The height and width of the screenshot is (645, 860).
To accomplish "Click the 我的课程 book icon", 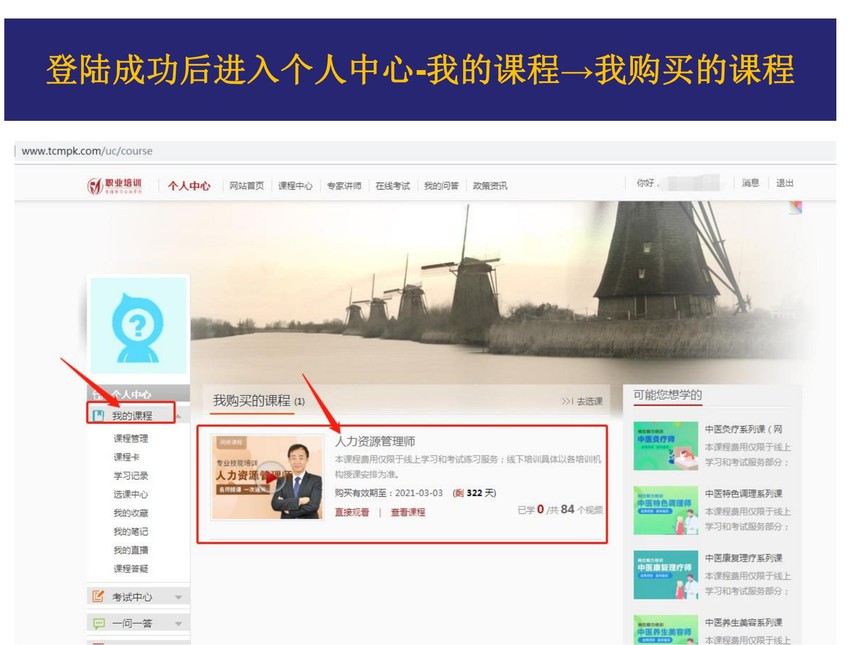I will coord(99,415).
